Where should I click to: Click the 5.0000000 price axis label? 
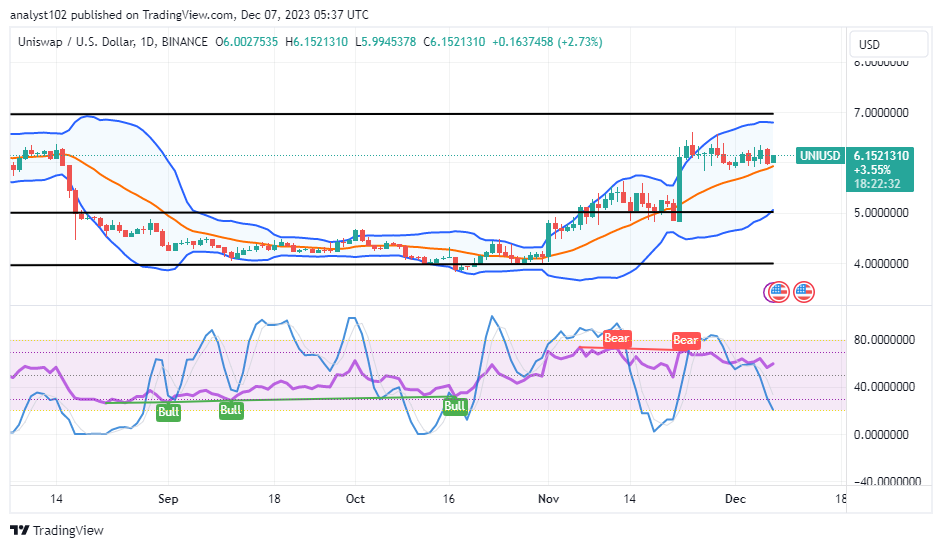881,213
